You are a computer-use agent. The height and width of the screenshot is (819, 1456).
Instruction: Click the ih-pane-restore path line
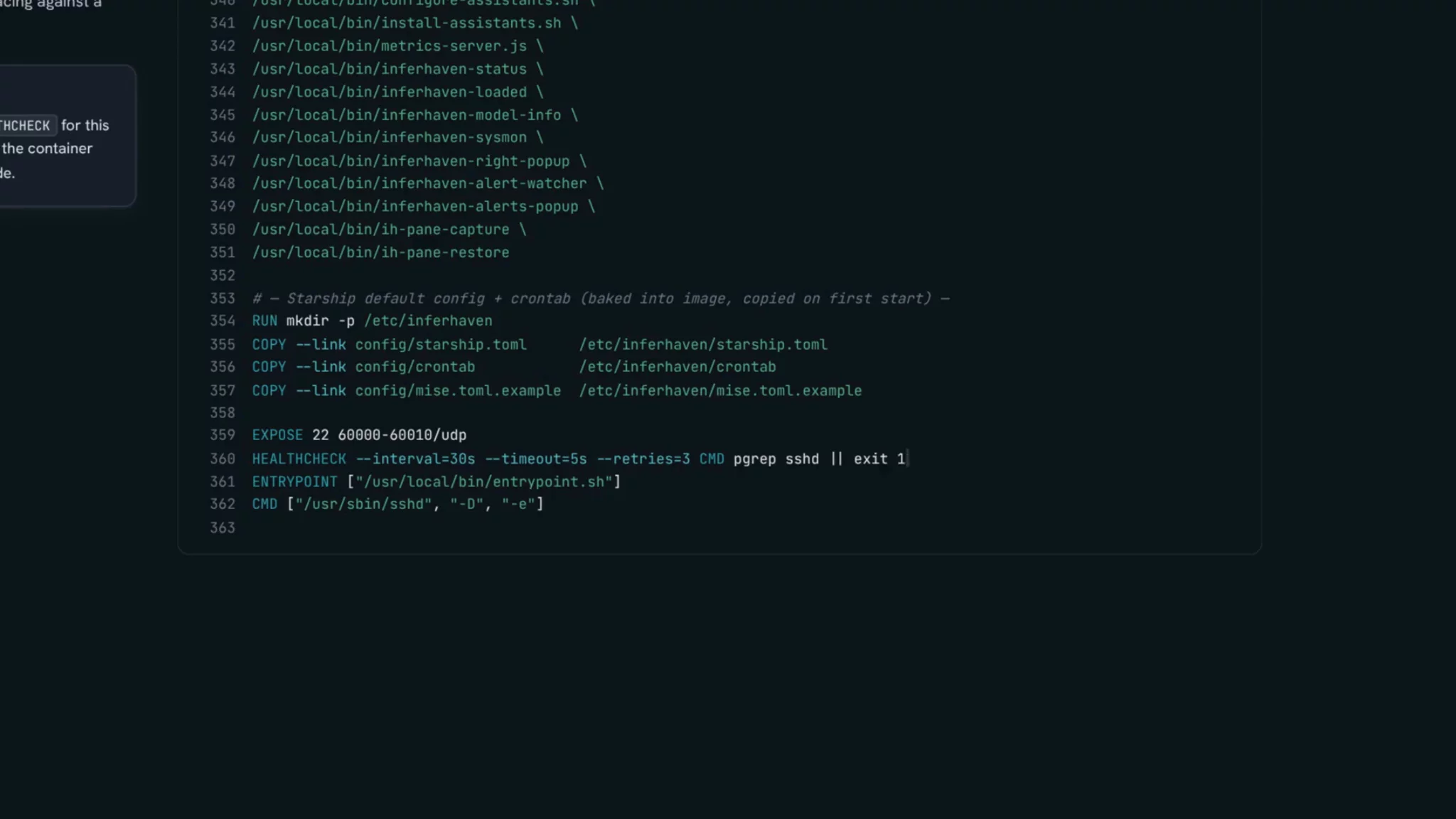[380, 253]
